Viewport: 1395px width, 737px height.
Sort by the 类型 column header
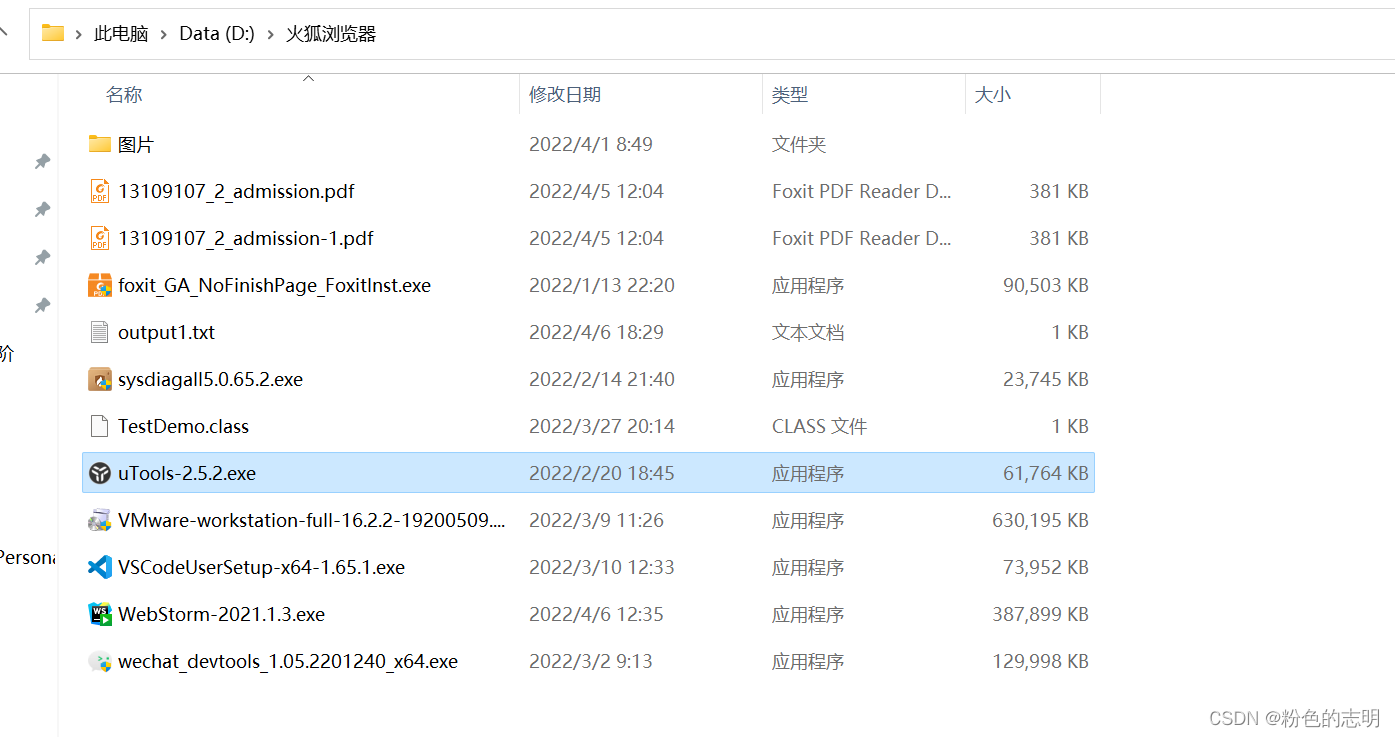tap(790, 94)
